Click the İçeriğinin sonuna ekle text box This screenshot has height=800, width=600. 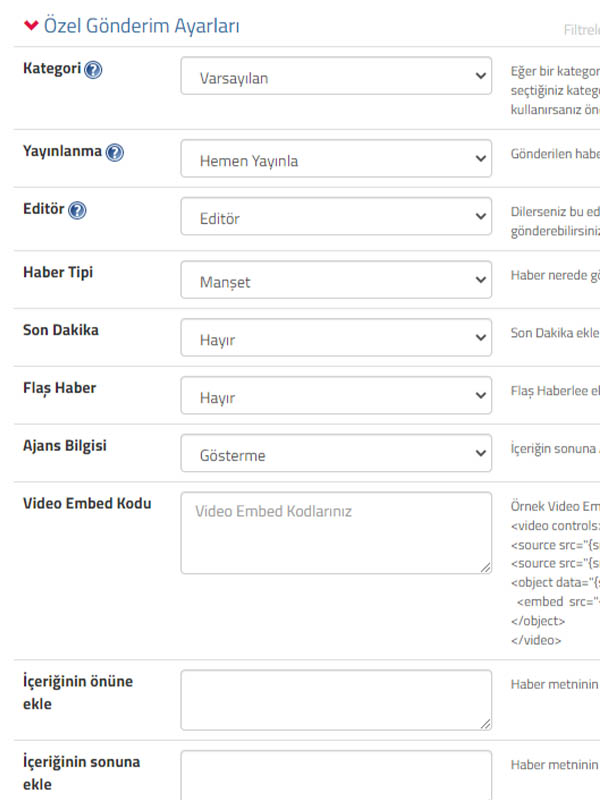[x=336, y=776]
